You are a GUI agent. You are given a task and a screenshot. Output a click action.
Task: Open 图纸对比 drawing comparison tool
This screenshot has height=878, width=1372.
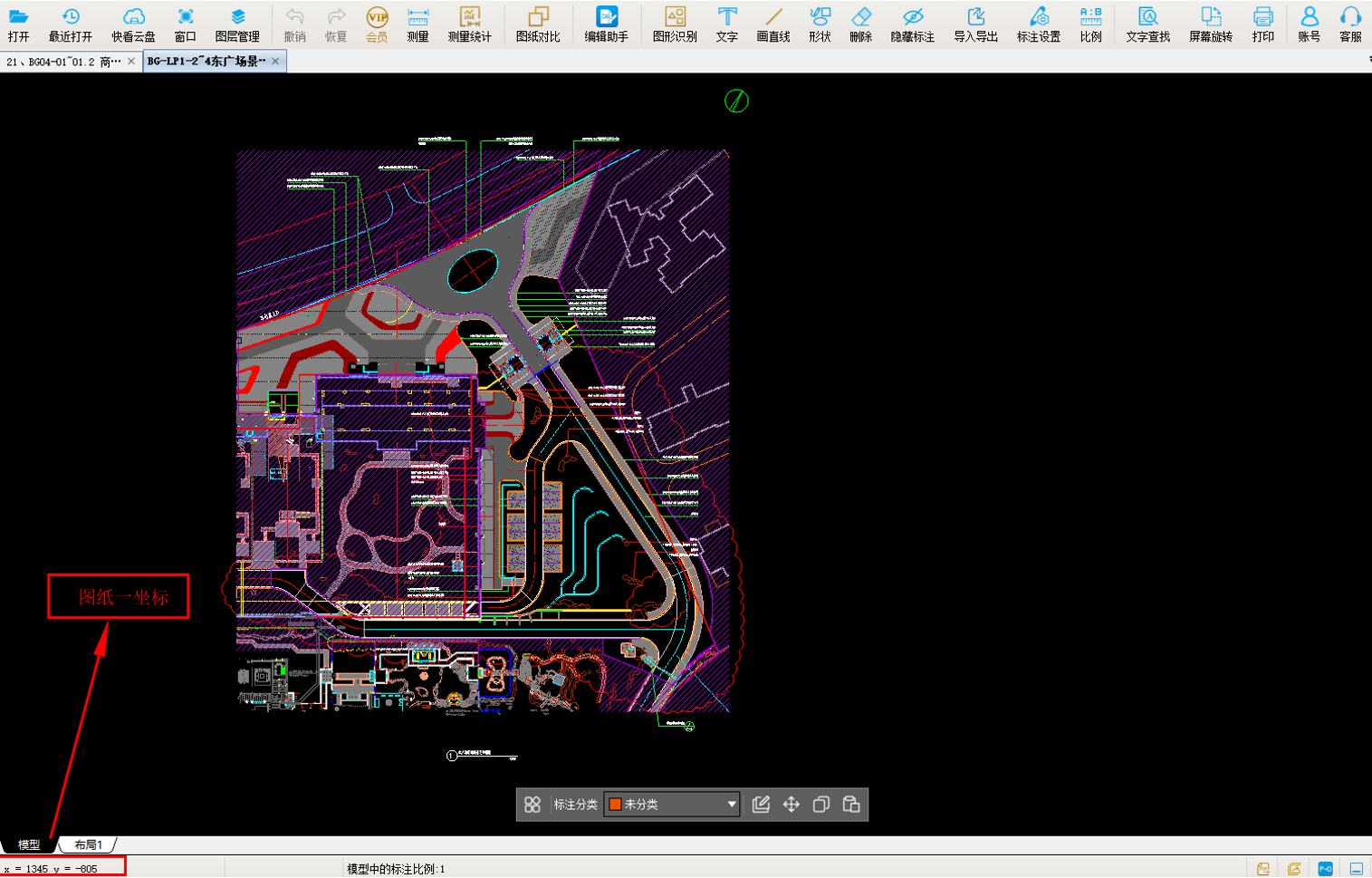(538, 24)
